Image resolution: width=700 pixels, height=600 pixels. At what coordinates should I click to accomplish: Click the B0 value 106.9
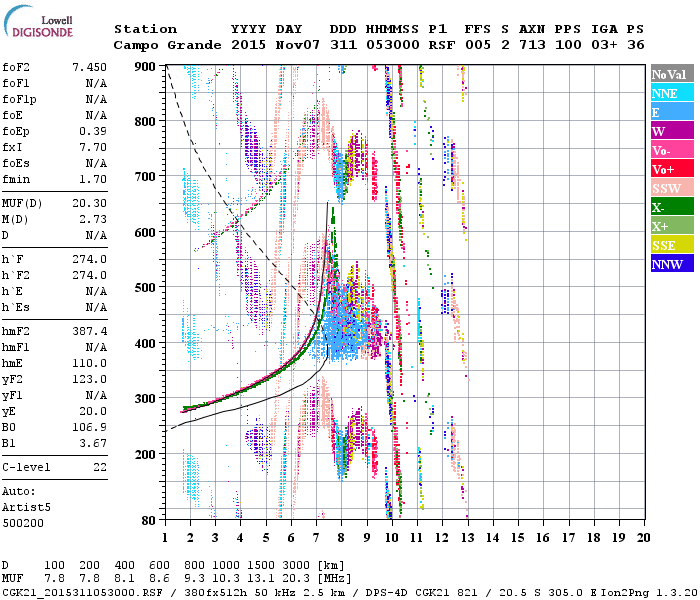click(x=89, y=428)
